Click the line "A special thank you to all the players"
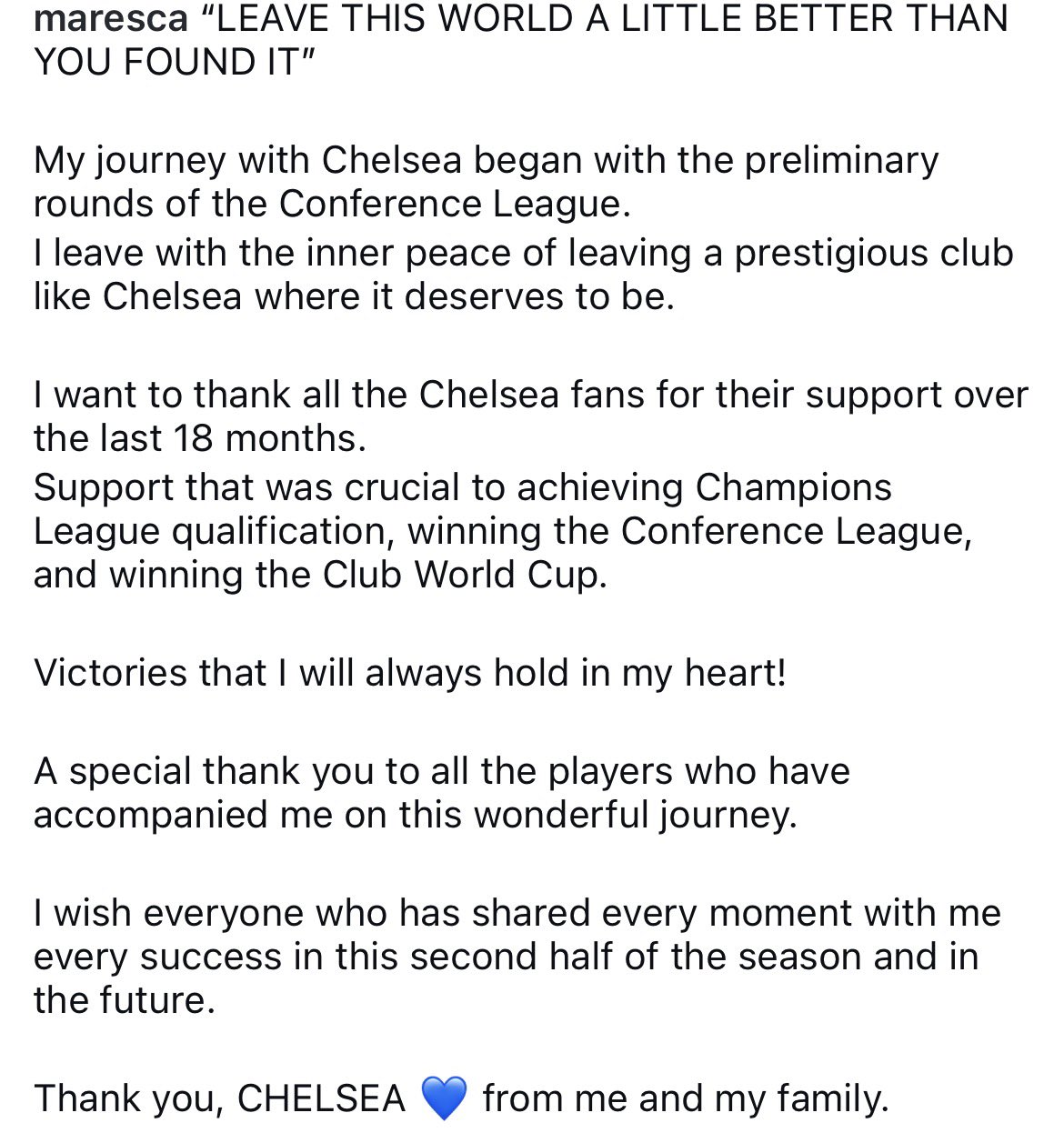This screenshot has width=1064, height=1143. tap(441, 771)
